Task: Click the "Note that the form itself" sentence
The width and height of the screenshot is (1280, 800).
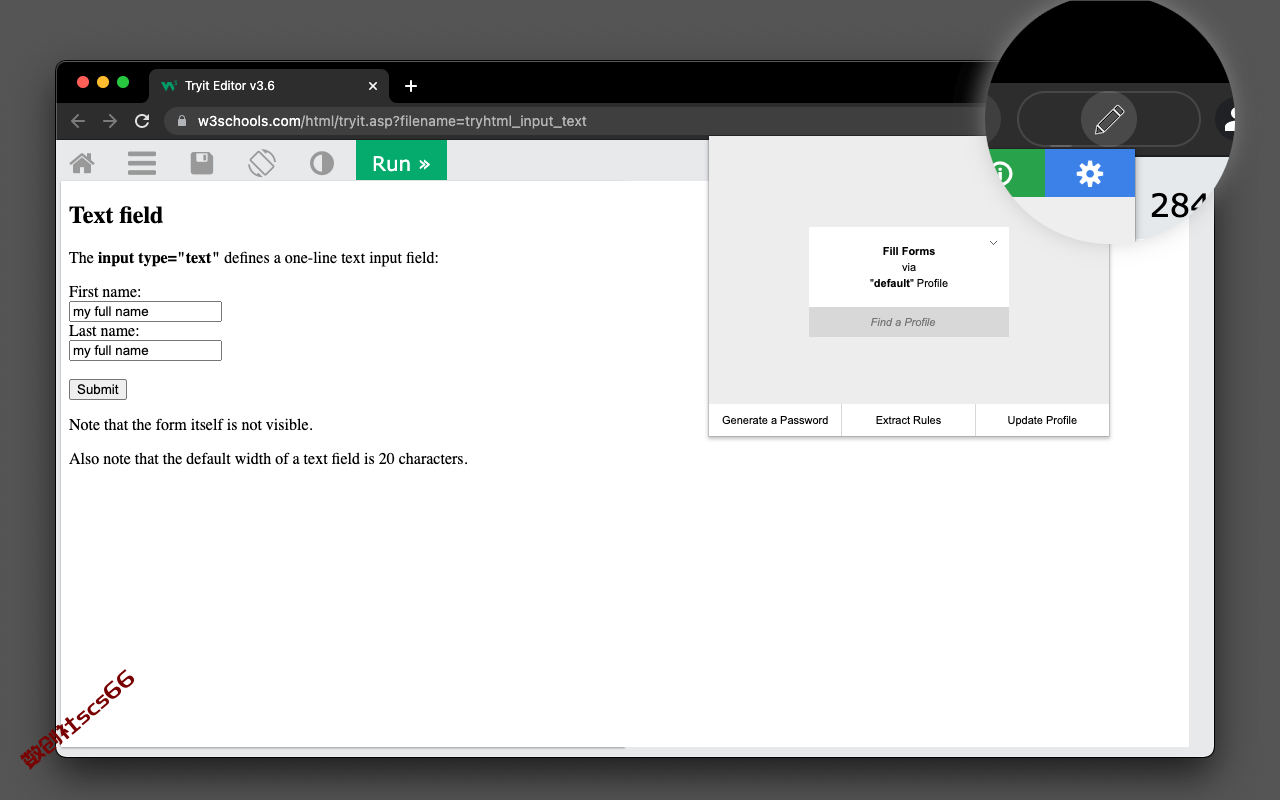Action: pos(191,425)
